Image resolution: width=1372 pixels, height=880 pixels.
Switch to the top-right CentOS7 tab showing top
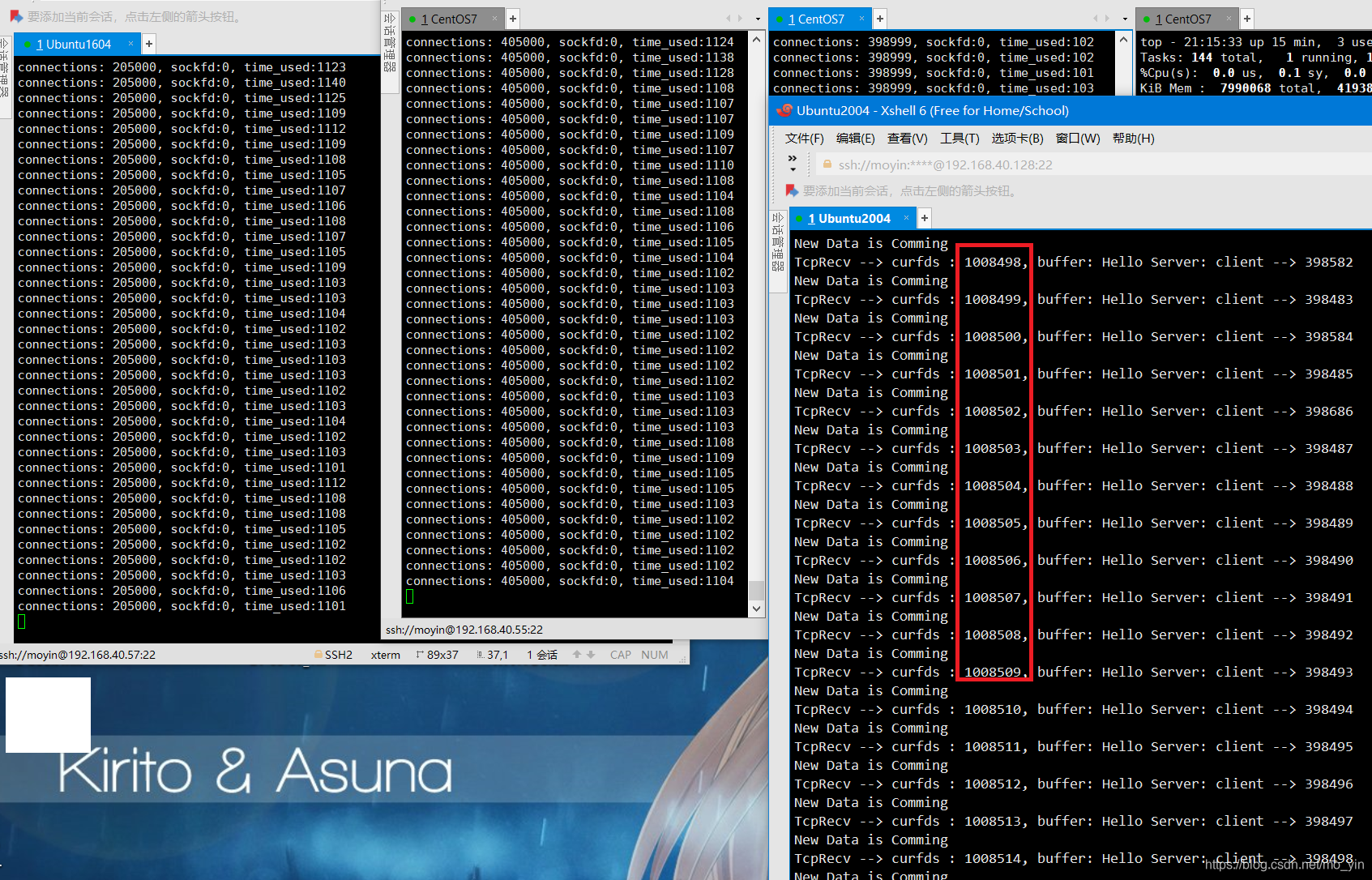tap(1183, 19)
